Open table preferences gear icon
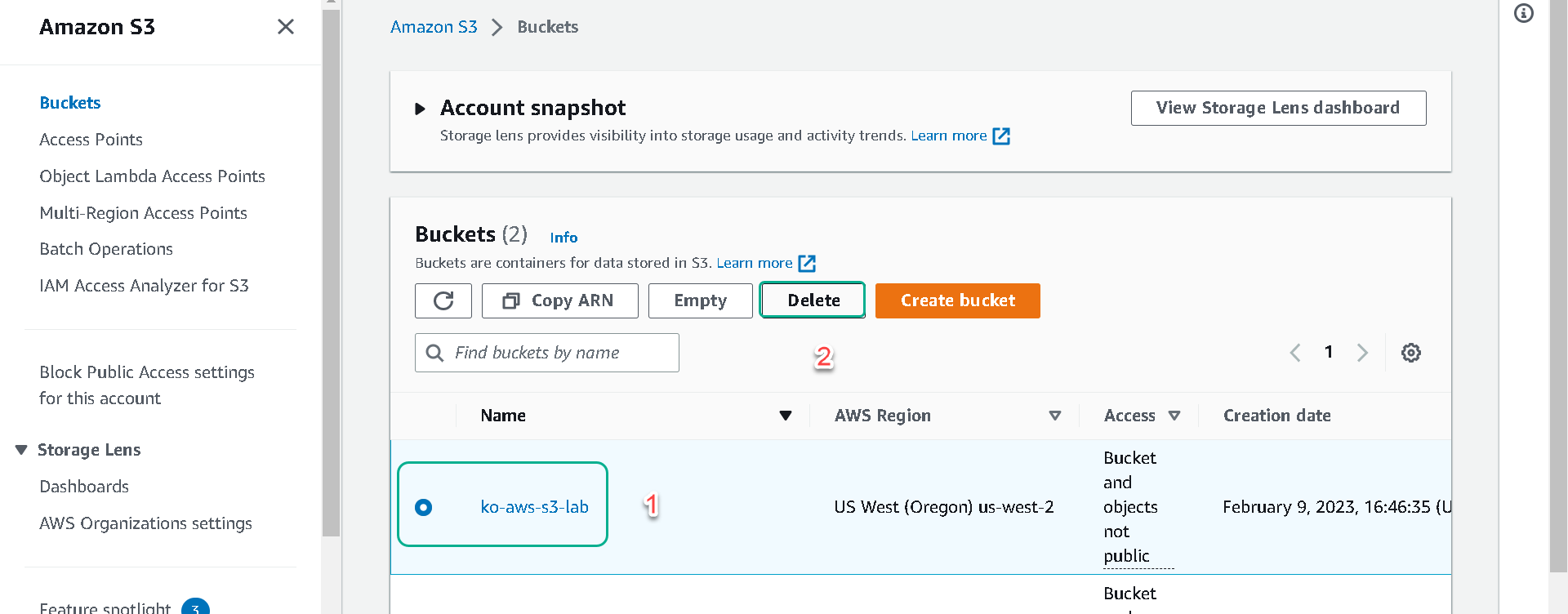Image resolution: width=1568 pixels, height=614 pixels. tap(1411, 353)
